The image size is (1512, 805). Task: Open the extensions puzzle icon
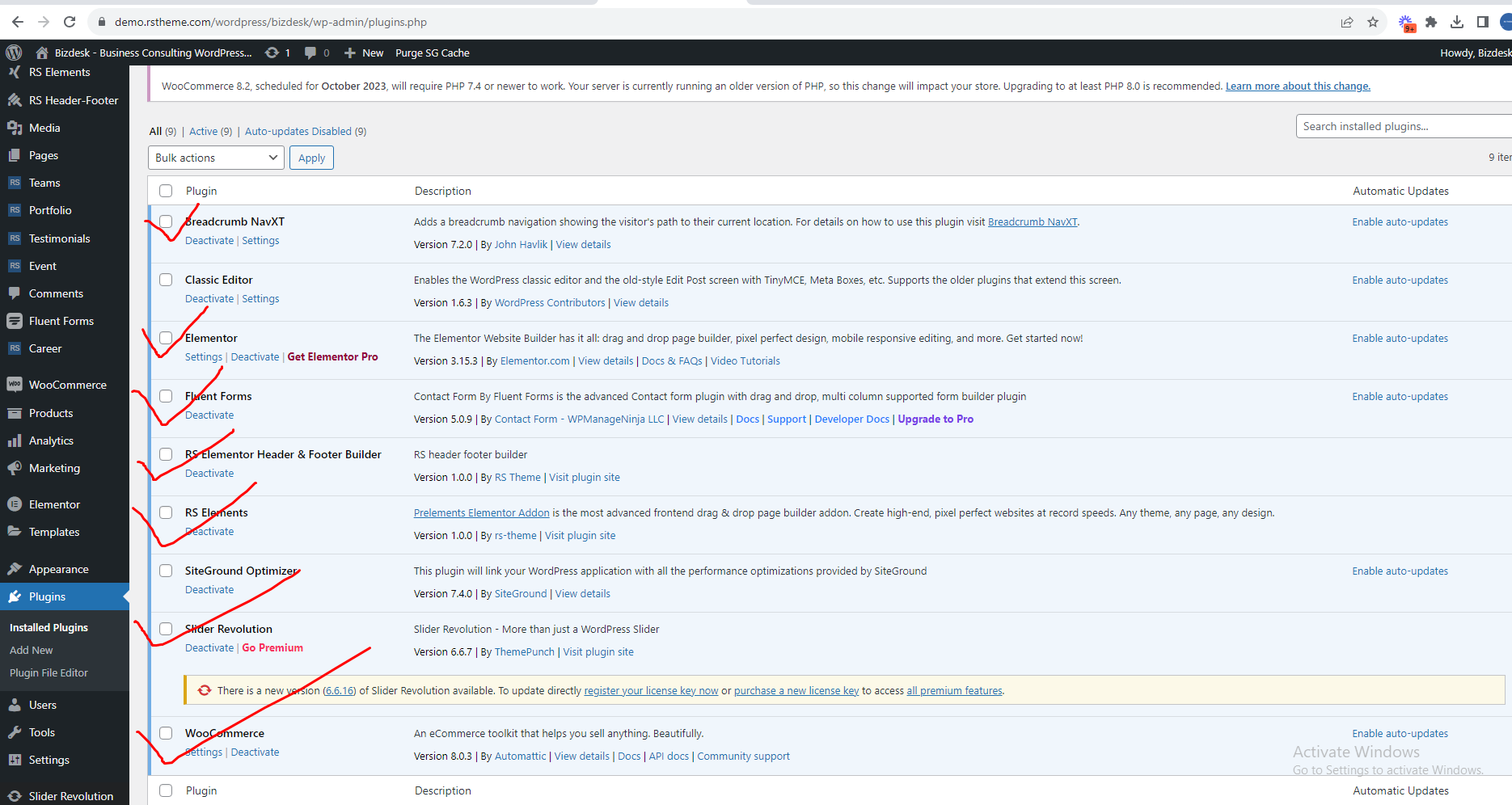pyautogui.click(x=1431, y=22)
